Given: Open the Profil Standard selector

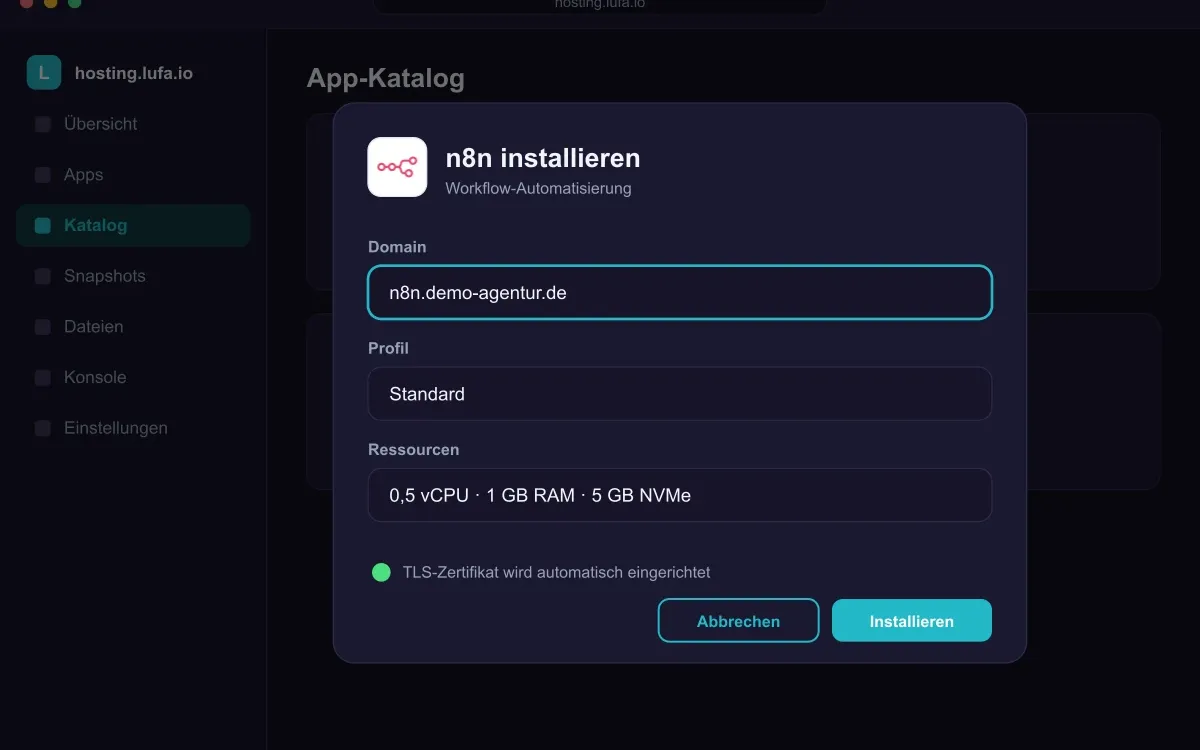Looking at the screenshot, I should pos(680,394).
